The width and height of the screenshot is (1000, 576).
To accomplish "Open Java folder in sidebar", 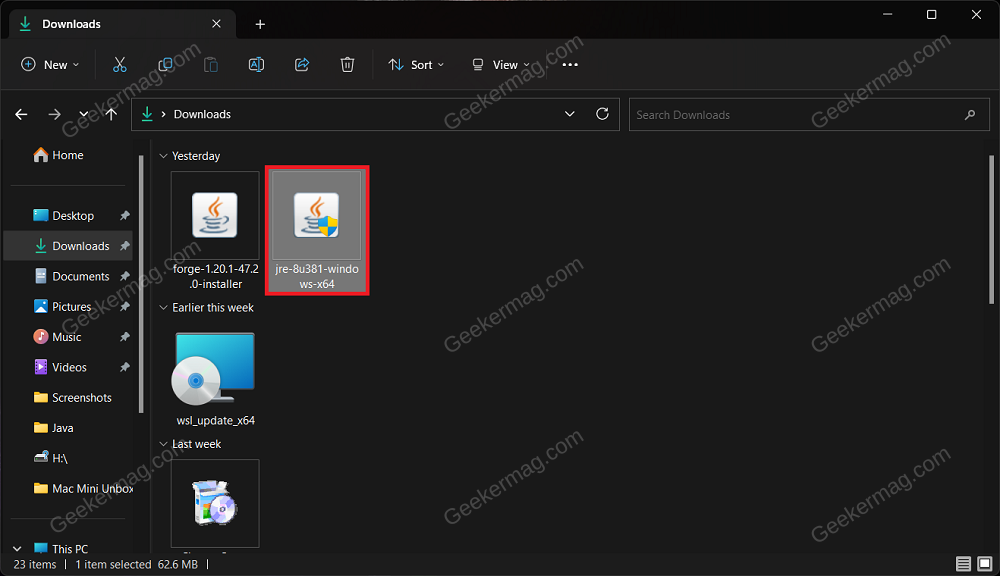I will 54,427.
